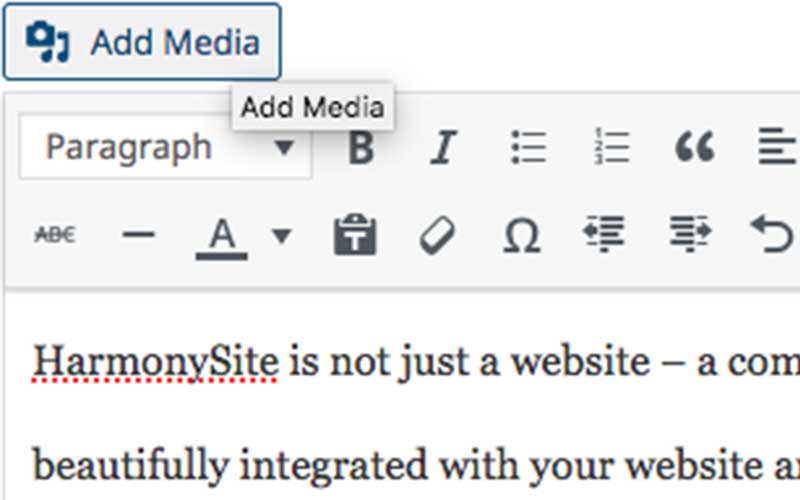Insert a bulleted list

coord(529,148)
